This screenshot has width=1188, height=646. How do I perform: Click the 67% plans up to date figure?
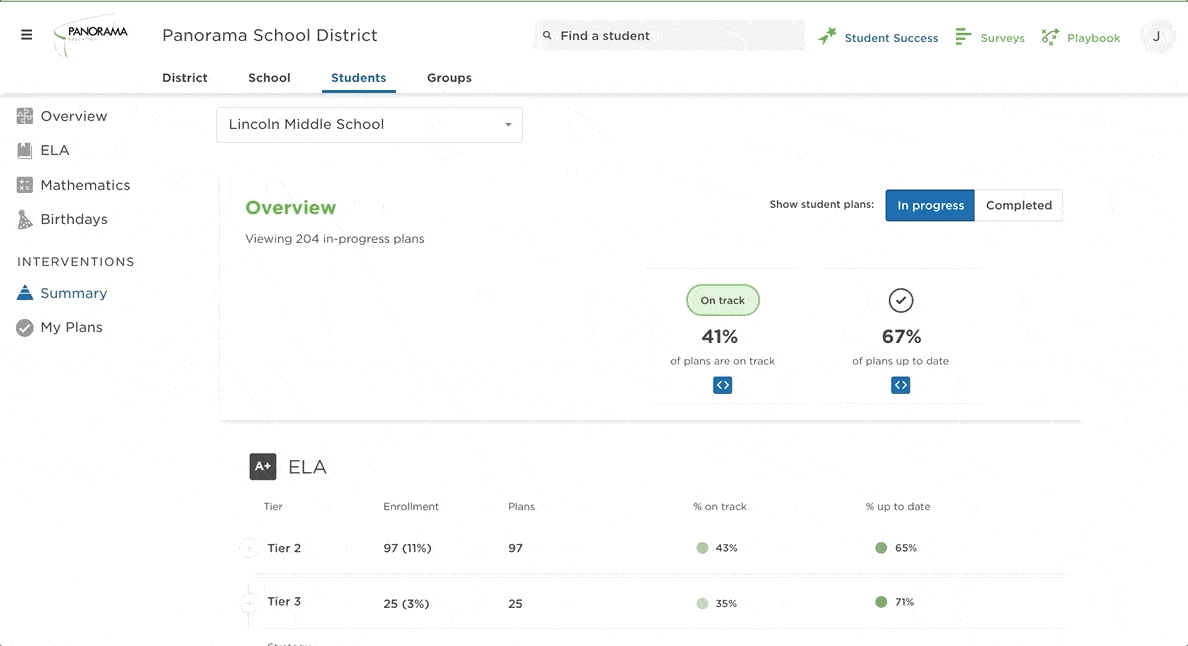point(902,336)
